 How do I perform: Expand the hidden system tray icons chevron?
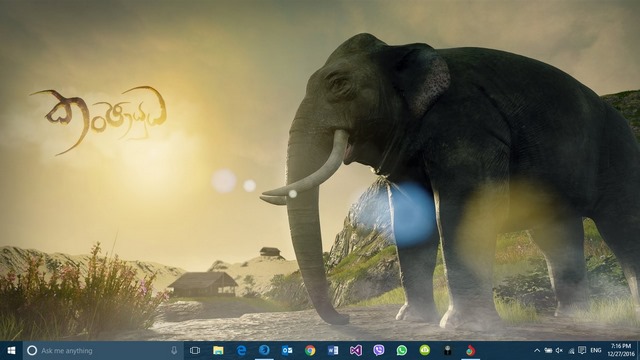[537, 351]
